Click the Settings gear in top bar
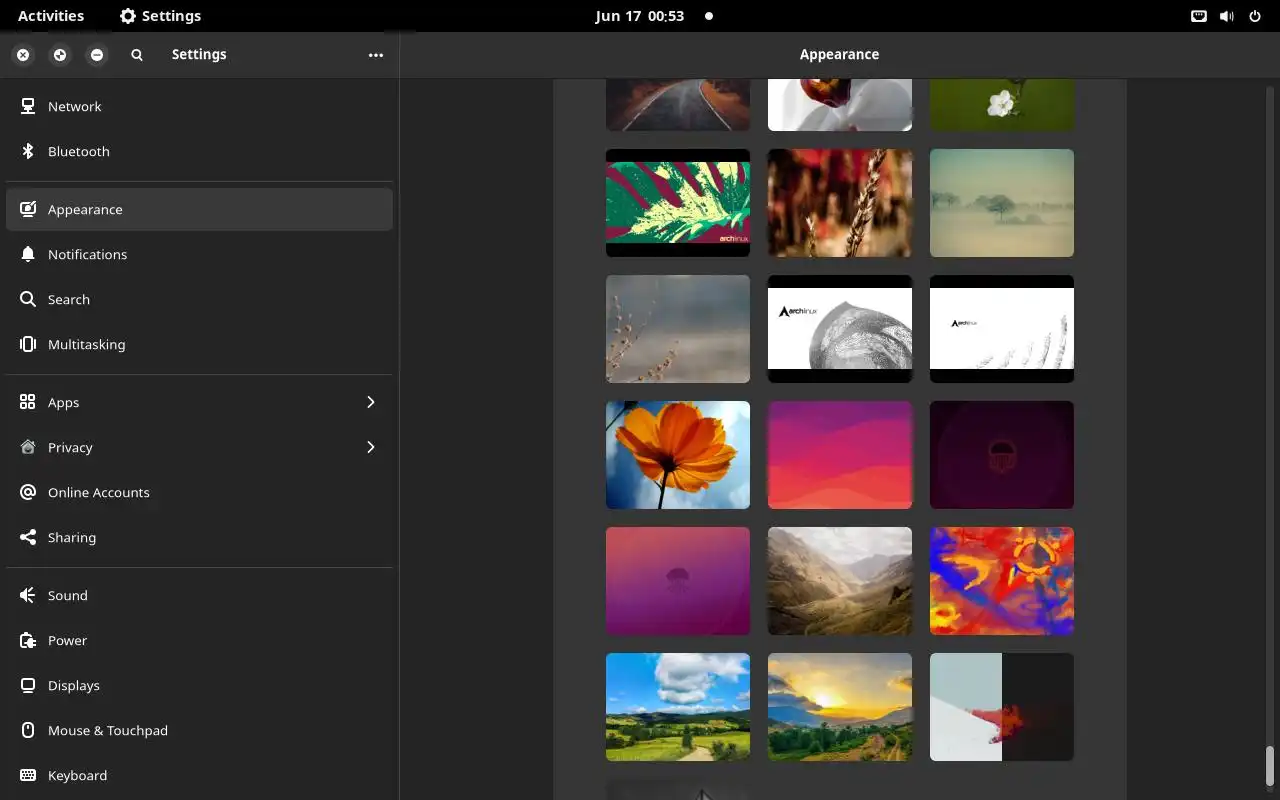1280x800 pixels. point(128,16)
